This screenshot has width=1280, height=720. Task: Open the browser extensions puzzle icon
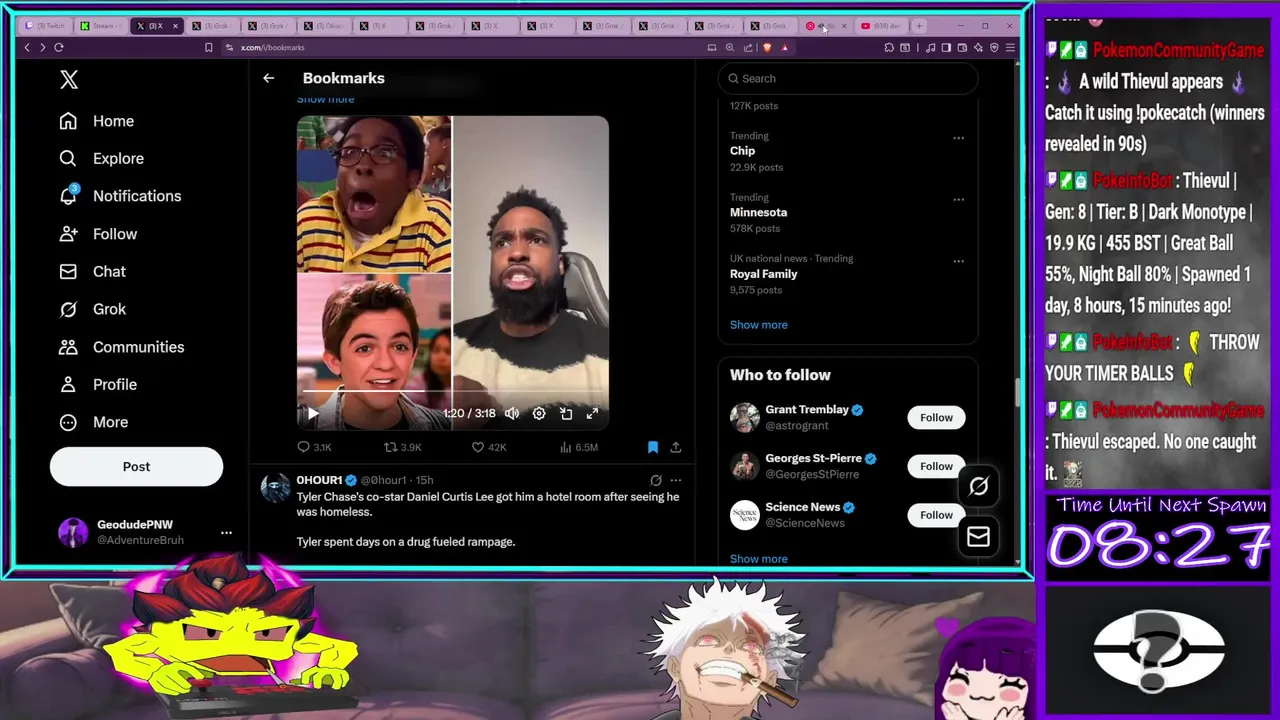click(x=889, y=47)
